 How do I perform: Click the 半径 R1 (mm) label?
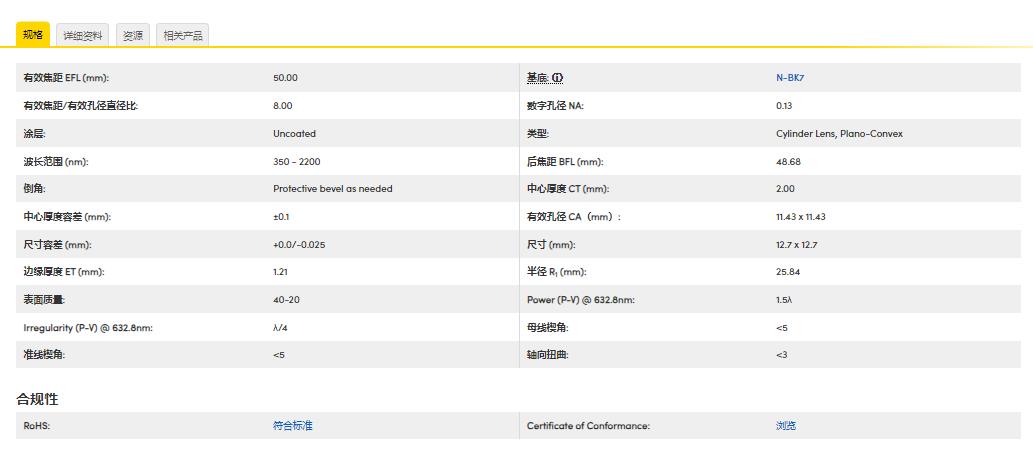click(x=556, y=272)
